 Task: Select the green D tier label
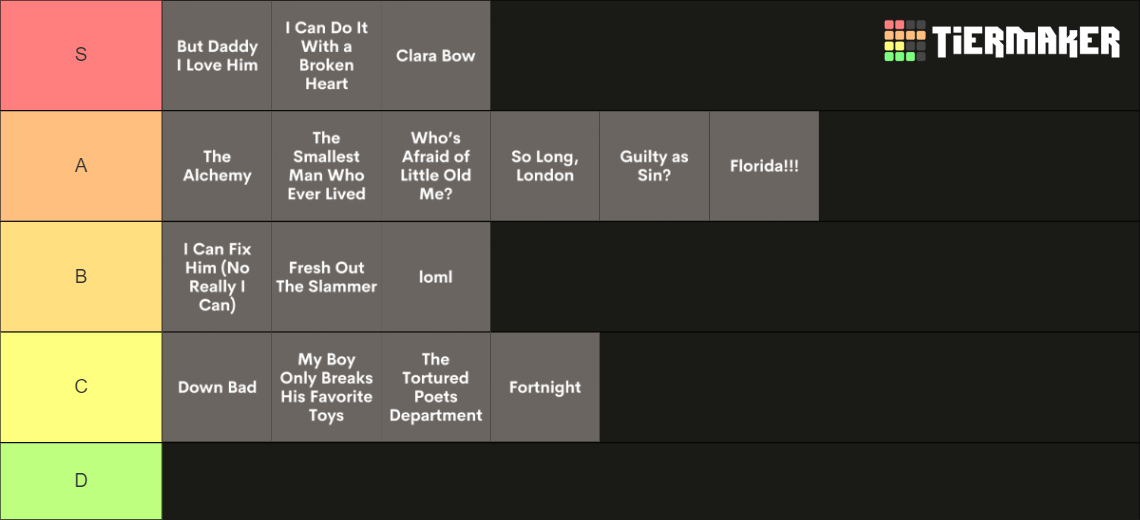click(81, 481)
